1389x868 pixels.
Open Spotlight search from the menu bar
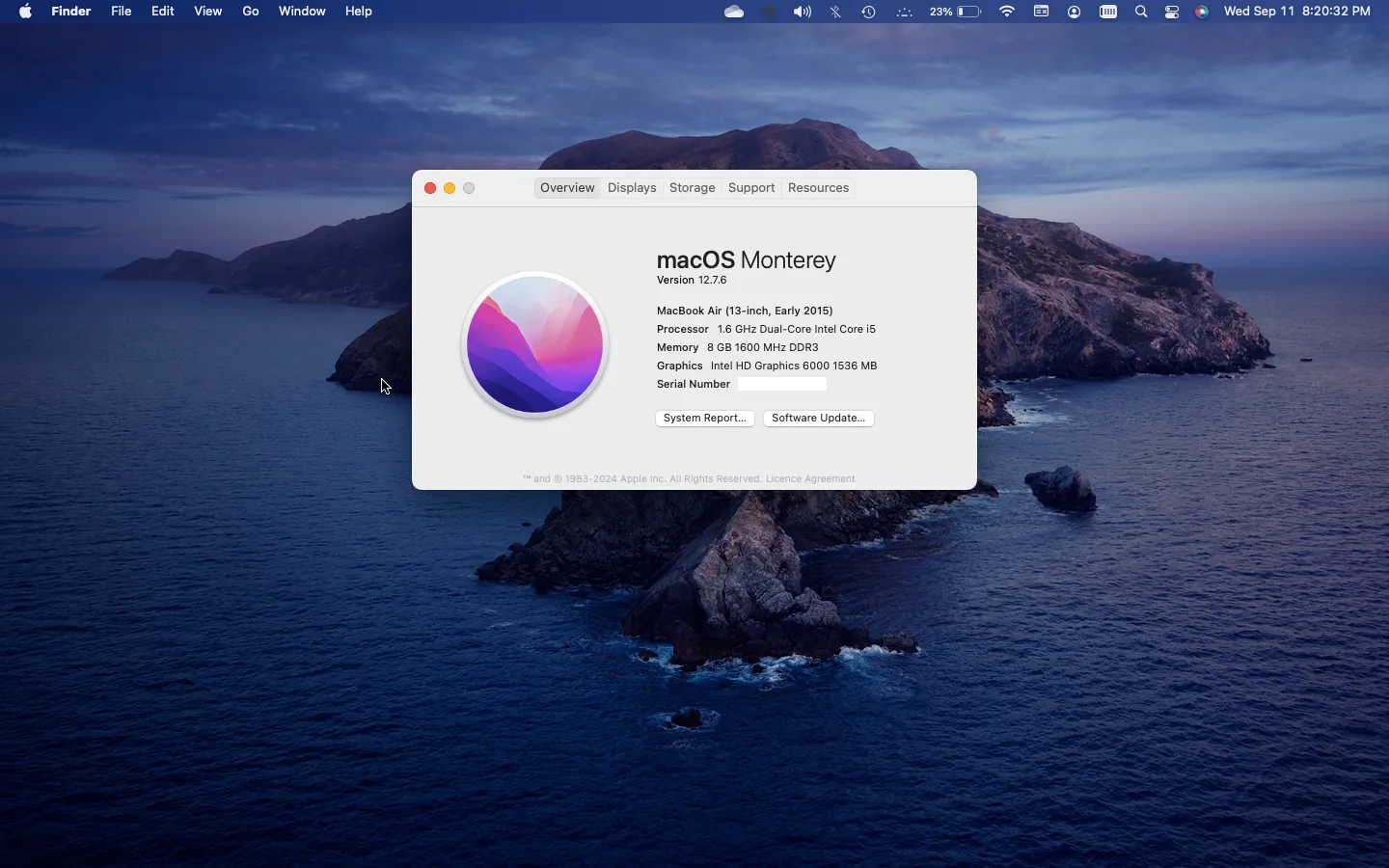[1142, 12]
